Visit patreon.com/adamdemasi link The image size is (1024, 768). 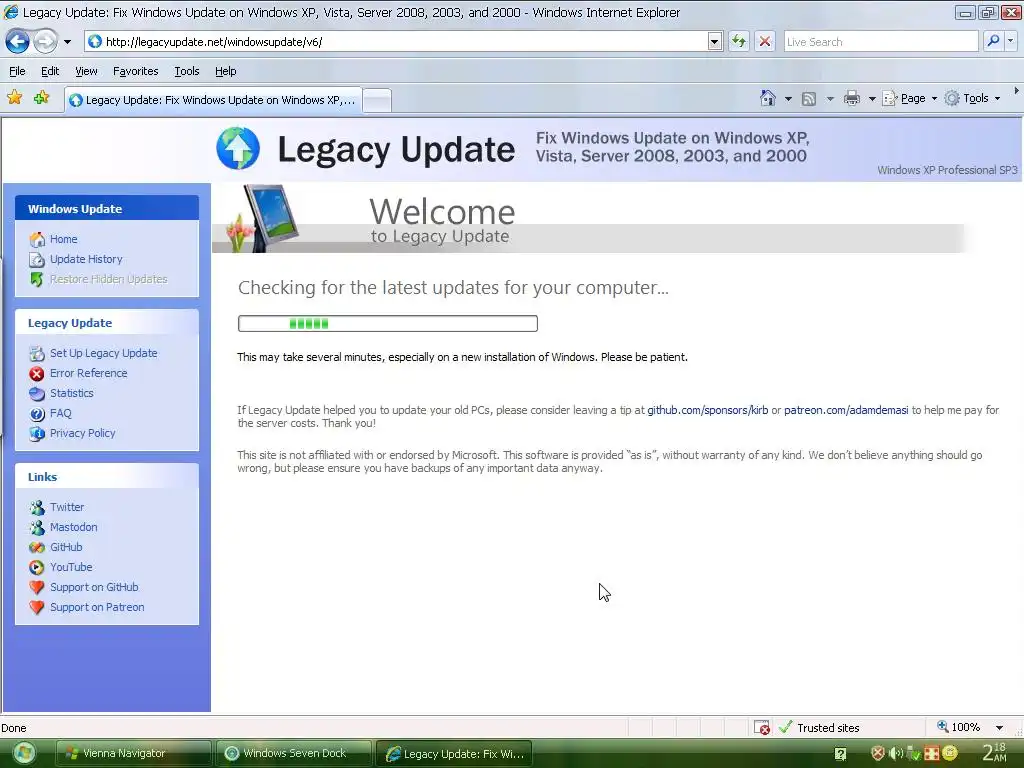pos(846,410)
